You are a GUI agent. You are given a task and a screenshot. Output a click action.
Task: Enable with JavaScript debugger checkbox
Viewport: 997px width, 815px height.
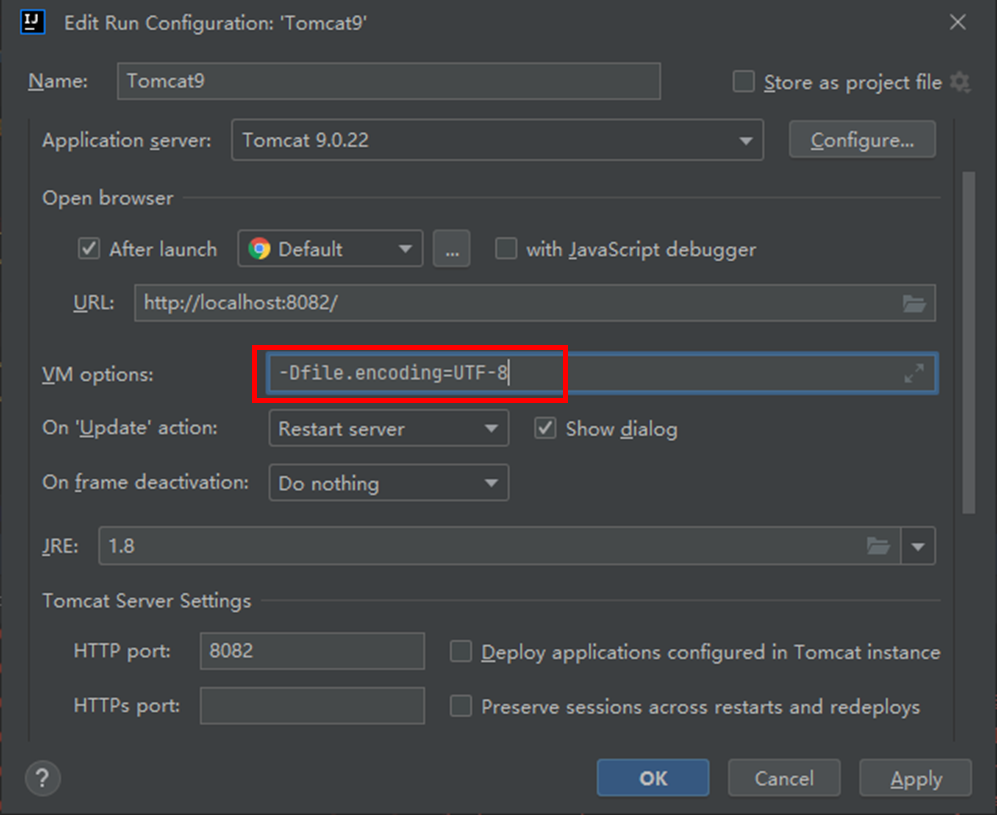coord(506,249)
